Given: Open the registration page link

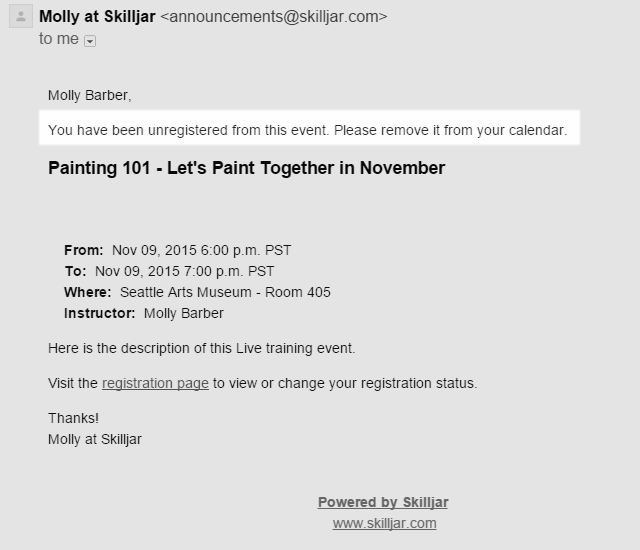Looking at the screenshot, I should tap(155, 383).
